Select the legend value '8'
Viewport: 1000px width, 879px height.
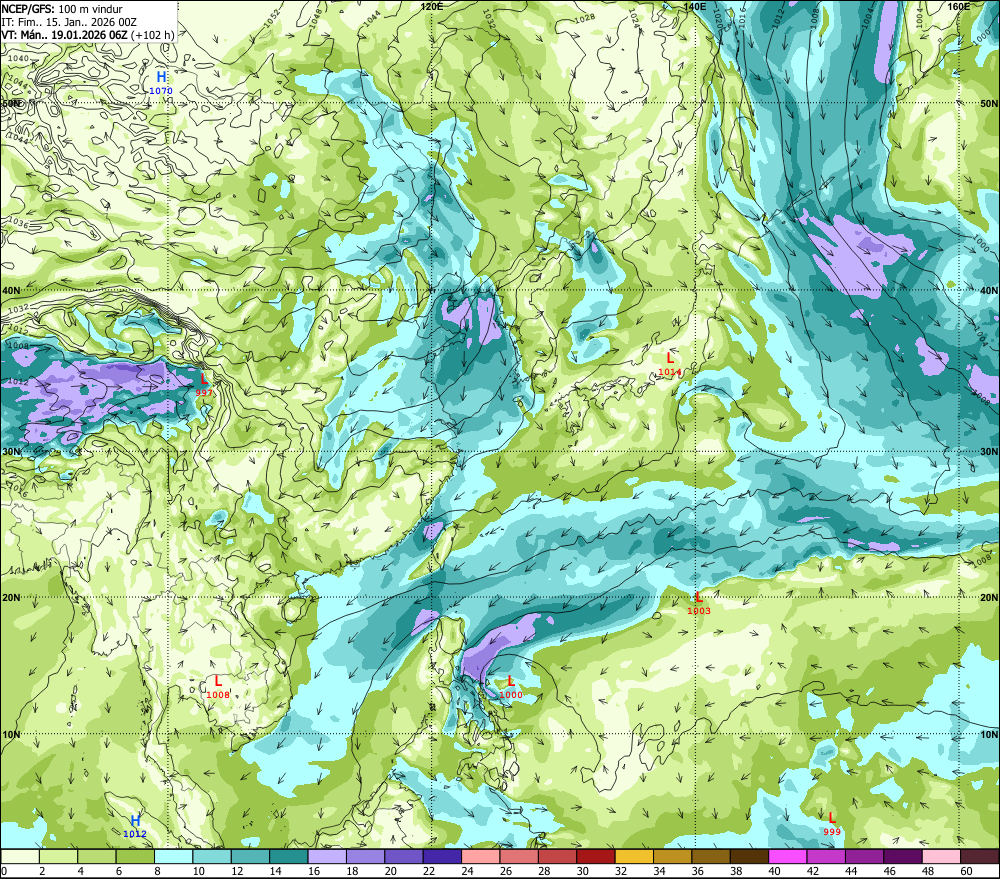click(158, 871)
